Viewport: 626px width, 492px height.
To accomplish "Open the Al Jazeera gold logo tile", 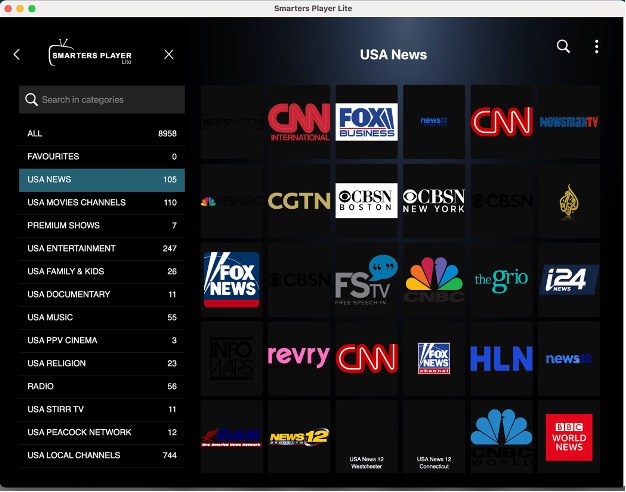I will [569, 200].
